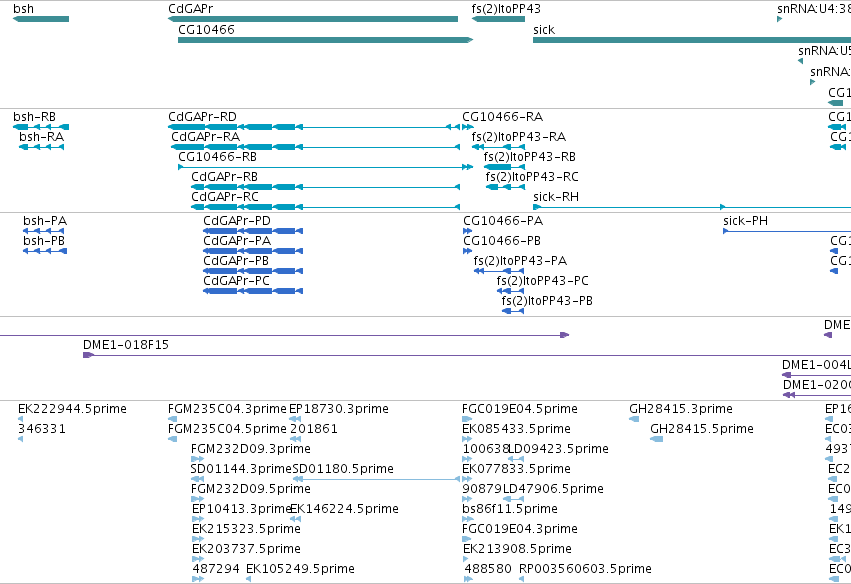Viewport: 851px width, 584px height.
Task: Select the FGC019E04.3prime EST glyph
Action: click(x=467, y=539)
